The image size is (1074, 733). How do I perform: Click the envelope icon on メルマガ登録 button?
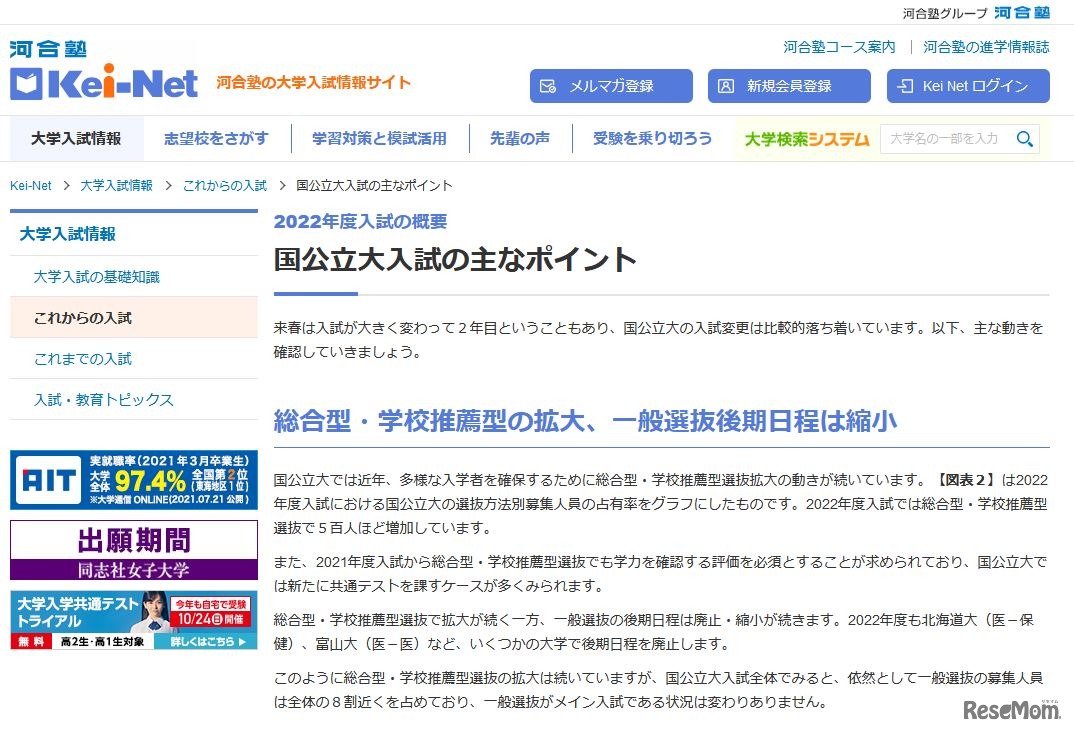click(548, 86)
